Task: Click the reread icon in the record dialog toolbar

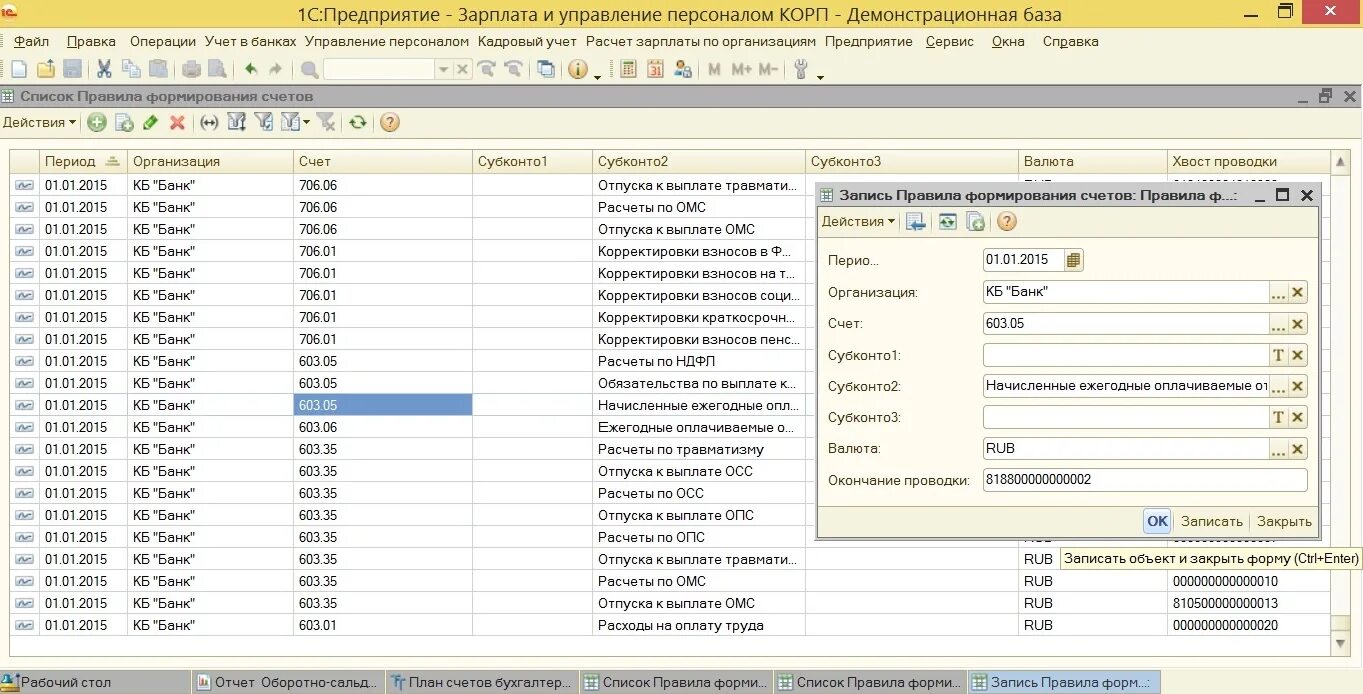Action: 947,221
